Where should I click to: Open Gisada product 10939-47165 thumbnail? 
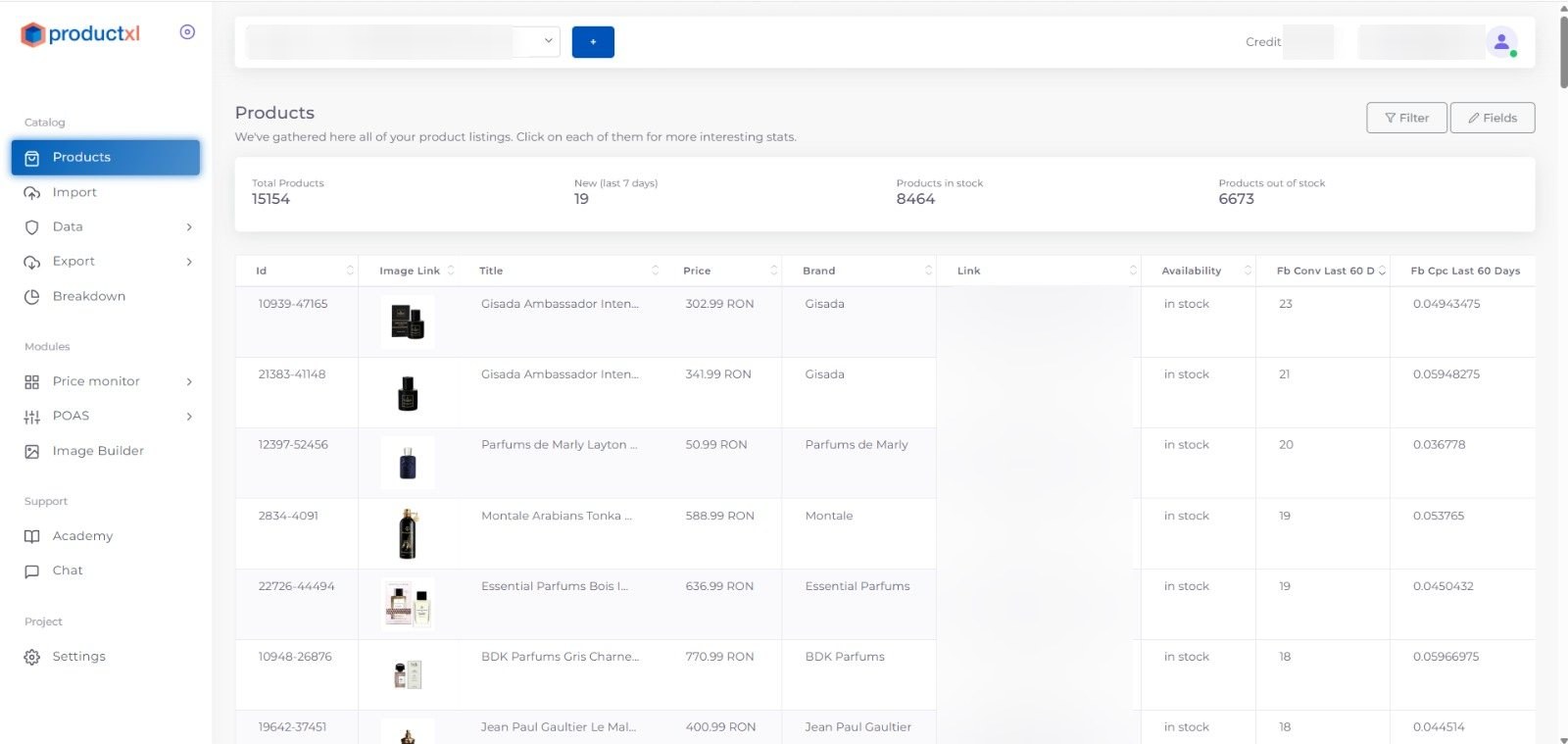[x=408, y=322]
